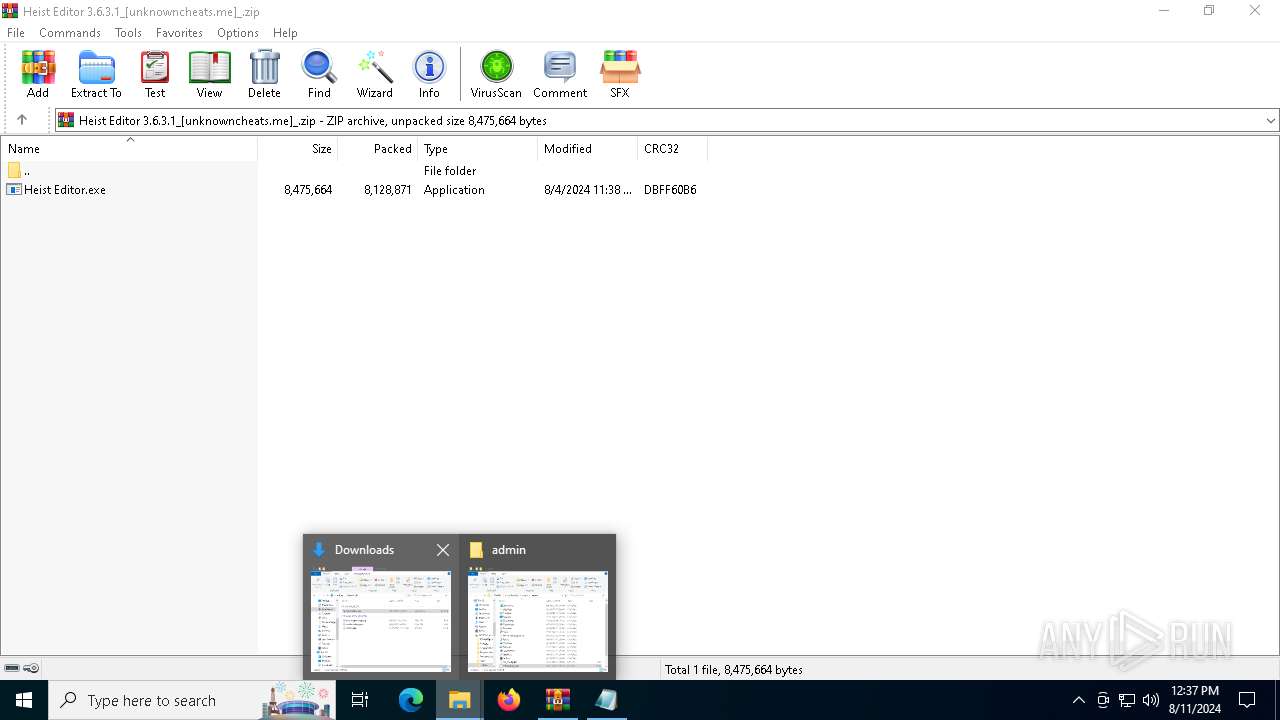Click the Delete trash icon
1280x720 pixels.
tap(264, 74)
